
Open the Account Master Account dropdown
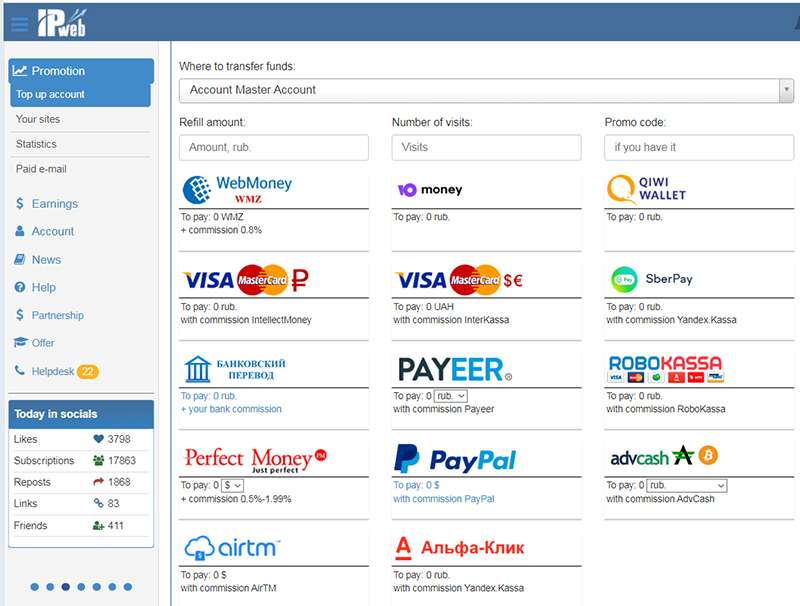coord(486,90)
